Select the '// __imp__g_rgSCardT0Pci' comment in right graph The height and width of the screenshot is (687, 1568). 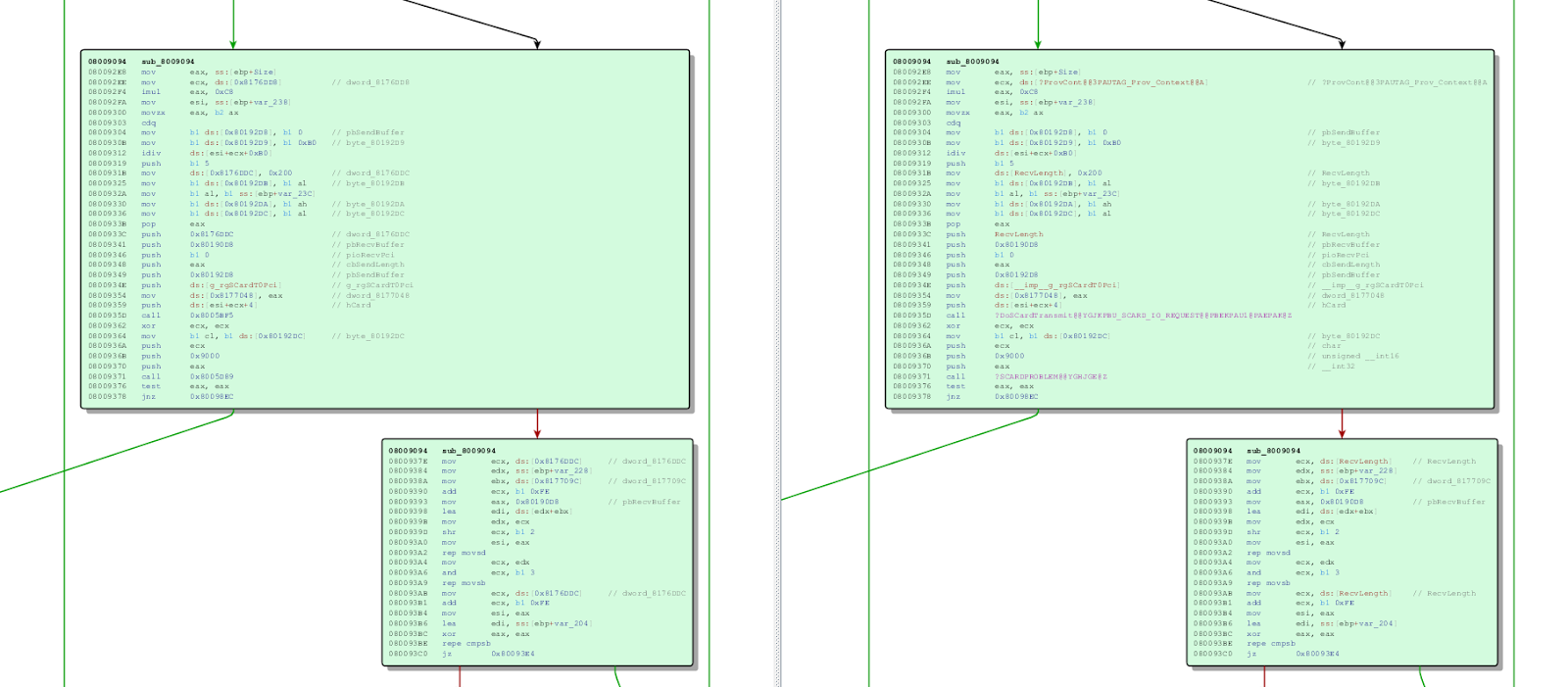[x=1365, y=285]
